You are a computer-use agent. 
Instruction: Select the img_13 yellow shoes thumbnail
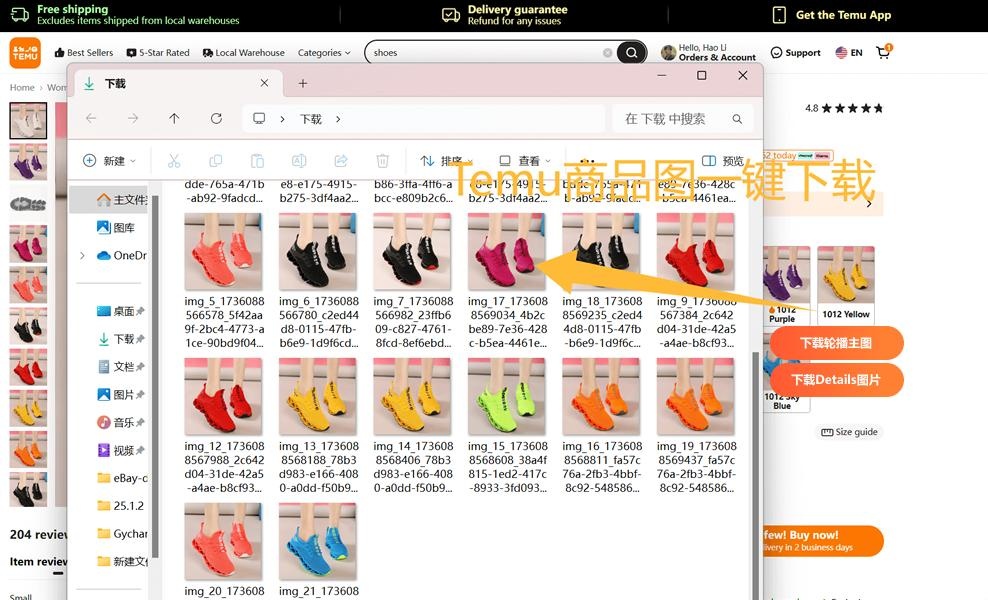[x=318, y=396]
